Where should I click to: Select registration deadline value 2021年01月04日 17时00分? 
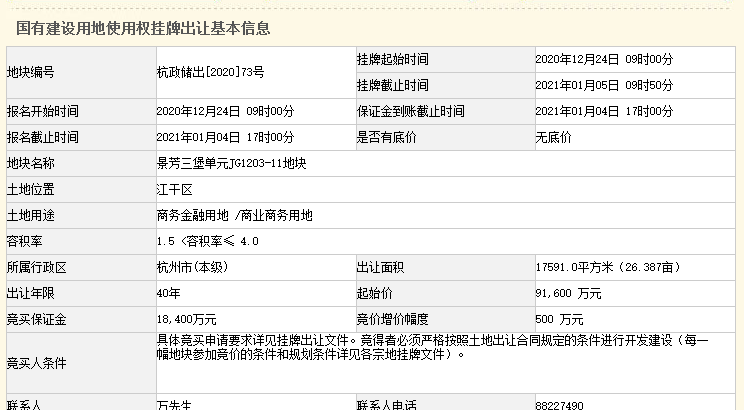pos(225,137)
